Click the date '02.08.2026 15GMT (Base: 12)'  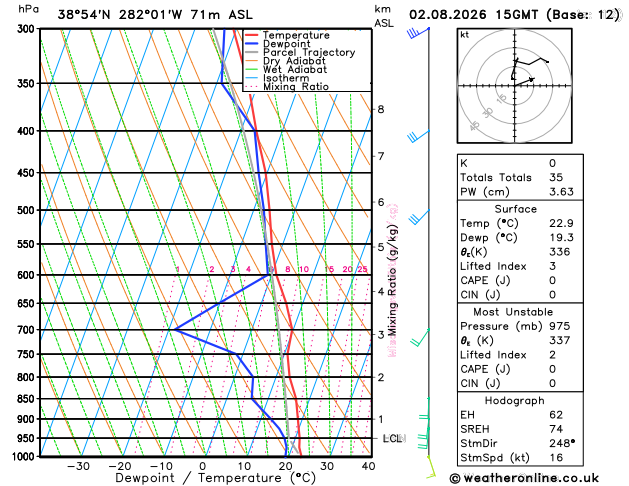[515, 15]
